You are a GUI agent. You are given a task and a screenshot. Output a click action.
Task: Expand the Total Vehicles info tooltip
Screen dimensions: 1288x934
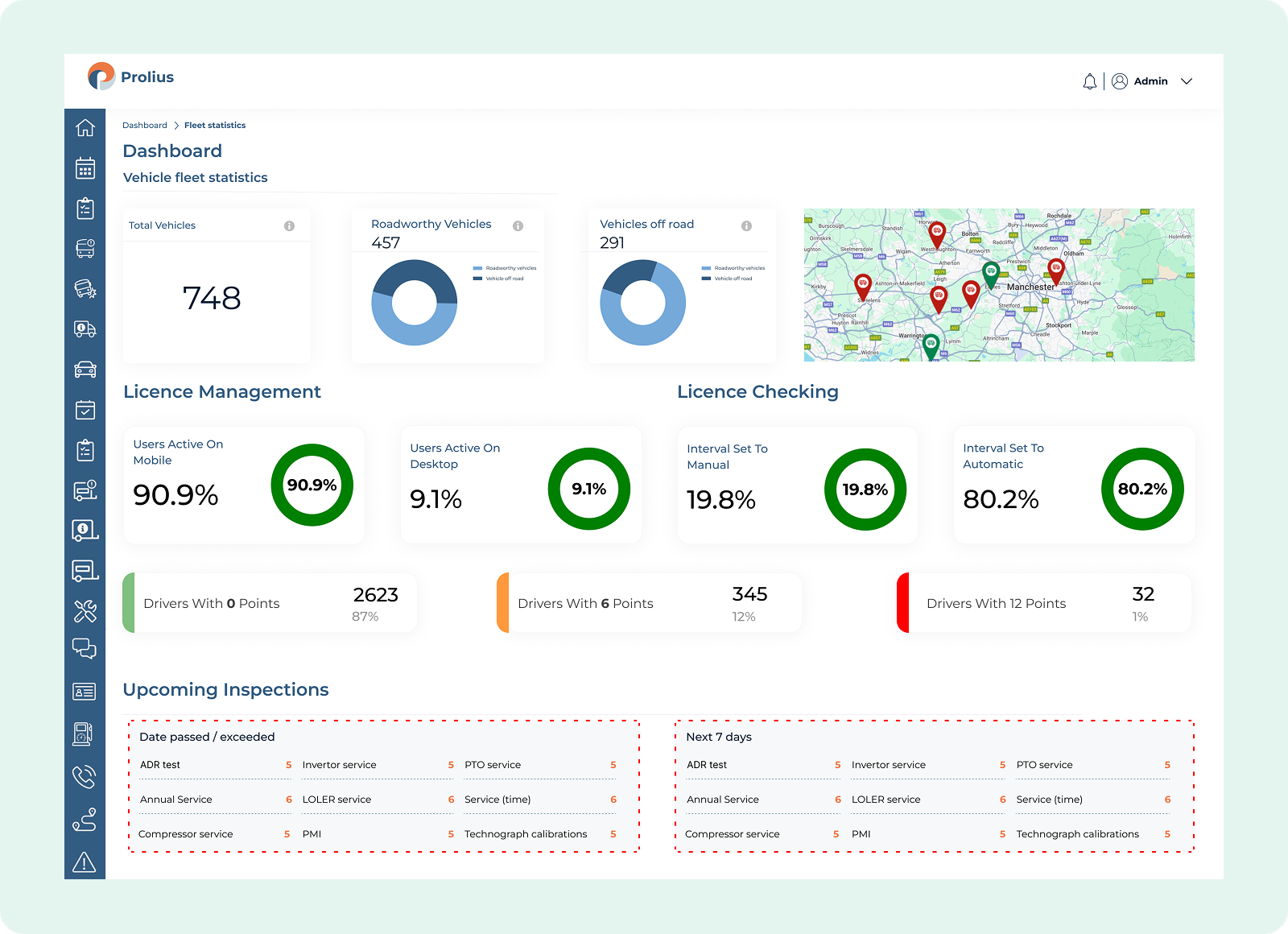click(x=290, y=225)
